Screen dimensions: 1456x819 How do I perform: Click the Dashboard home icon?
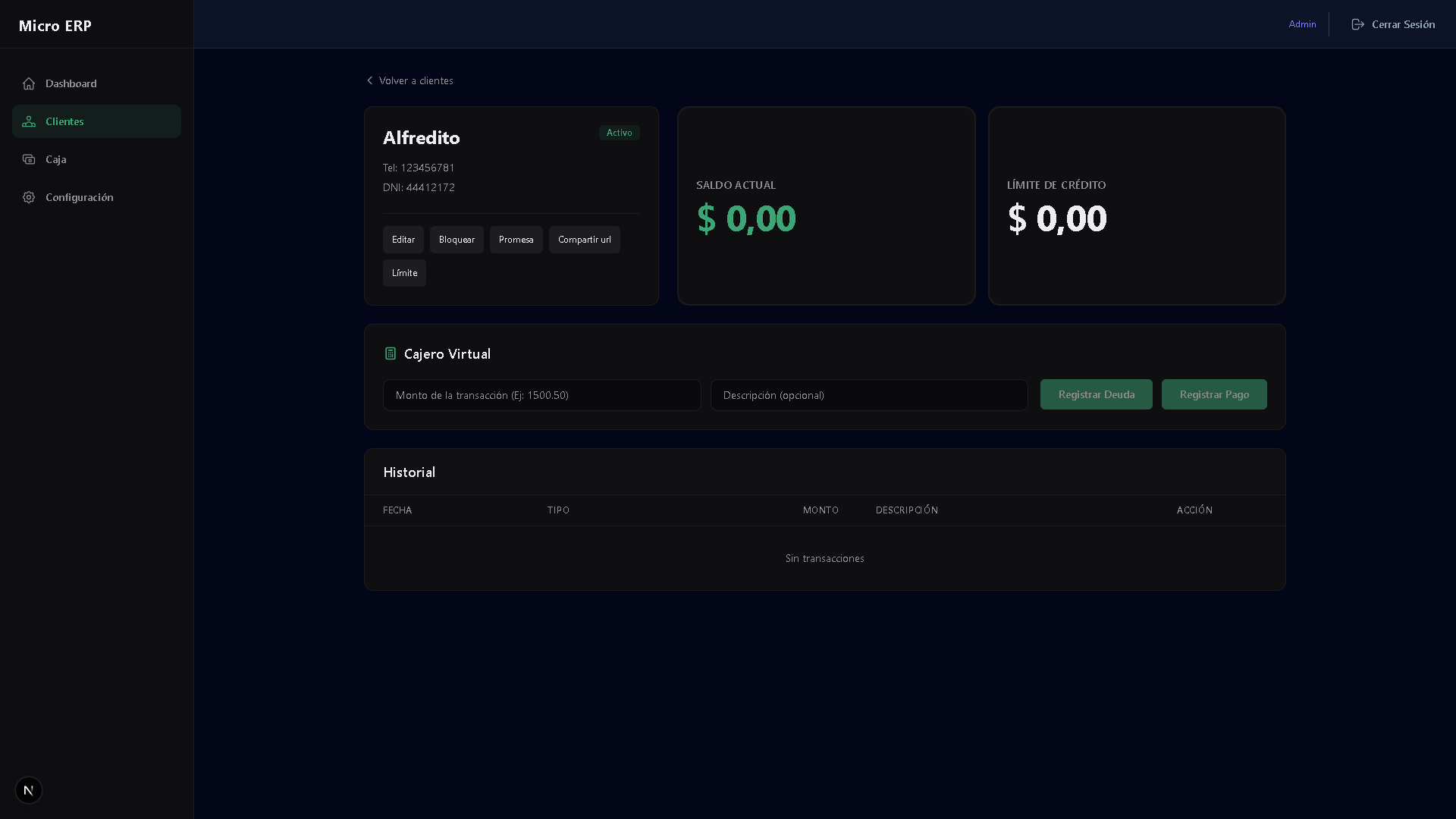click(x=29, y=83)
